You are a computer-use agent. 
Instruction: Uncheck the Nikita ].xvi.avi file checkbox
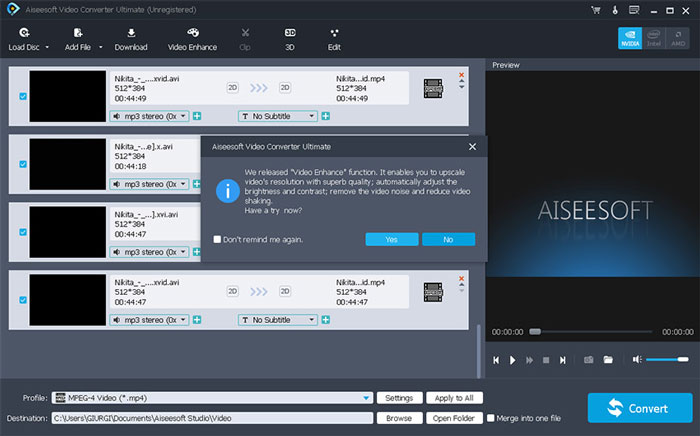pyautogui.click(x=23, y=232)
